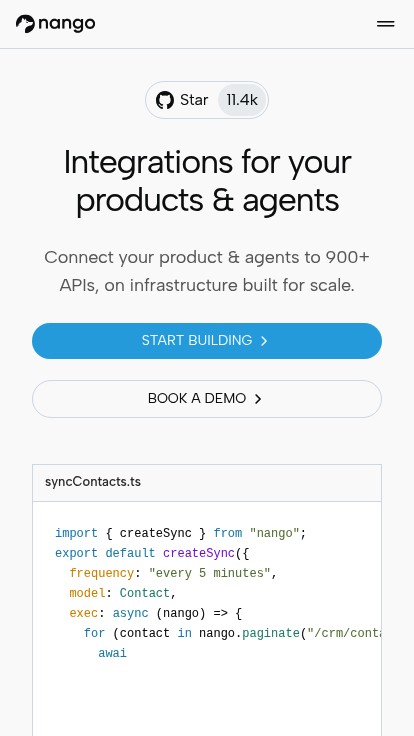Click the code editor header bar
Screen dimensions: 414x736
click(x=207, y=483)
